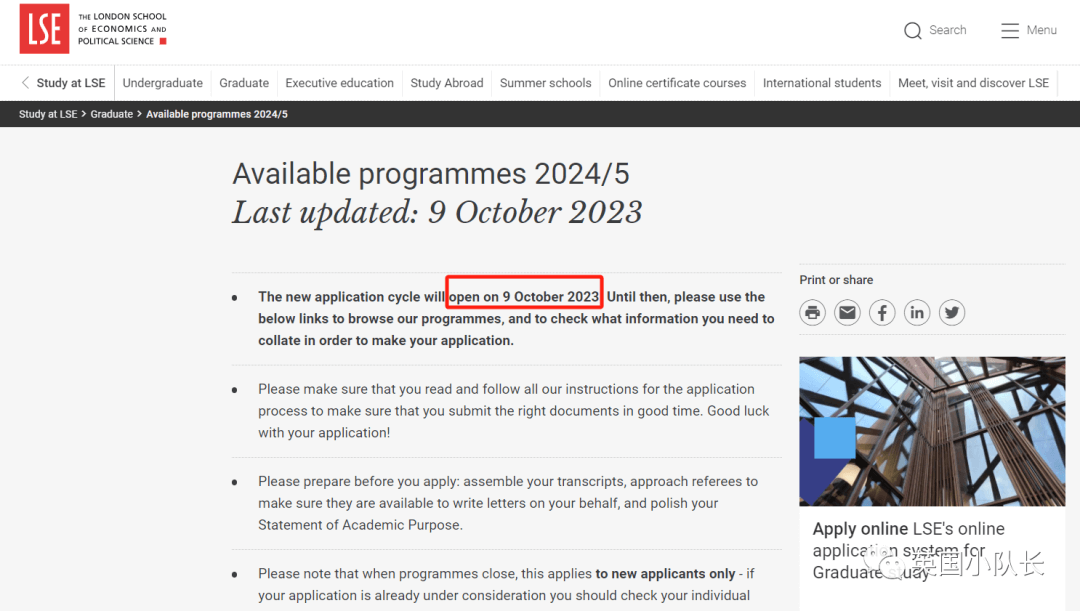Click the Search label
The image size is (1080, 611).
948,30
